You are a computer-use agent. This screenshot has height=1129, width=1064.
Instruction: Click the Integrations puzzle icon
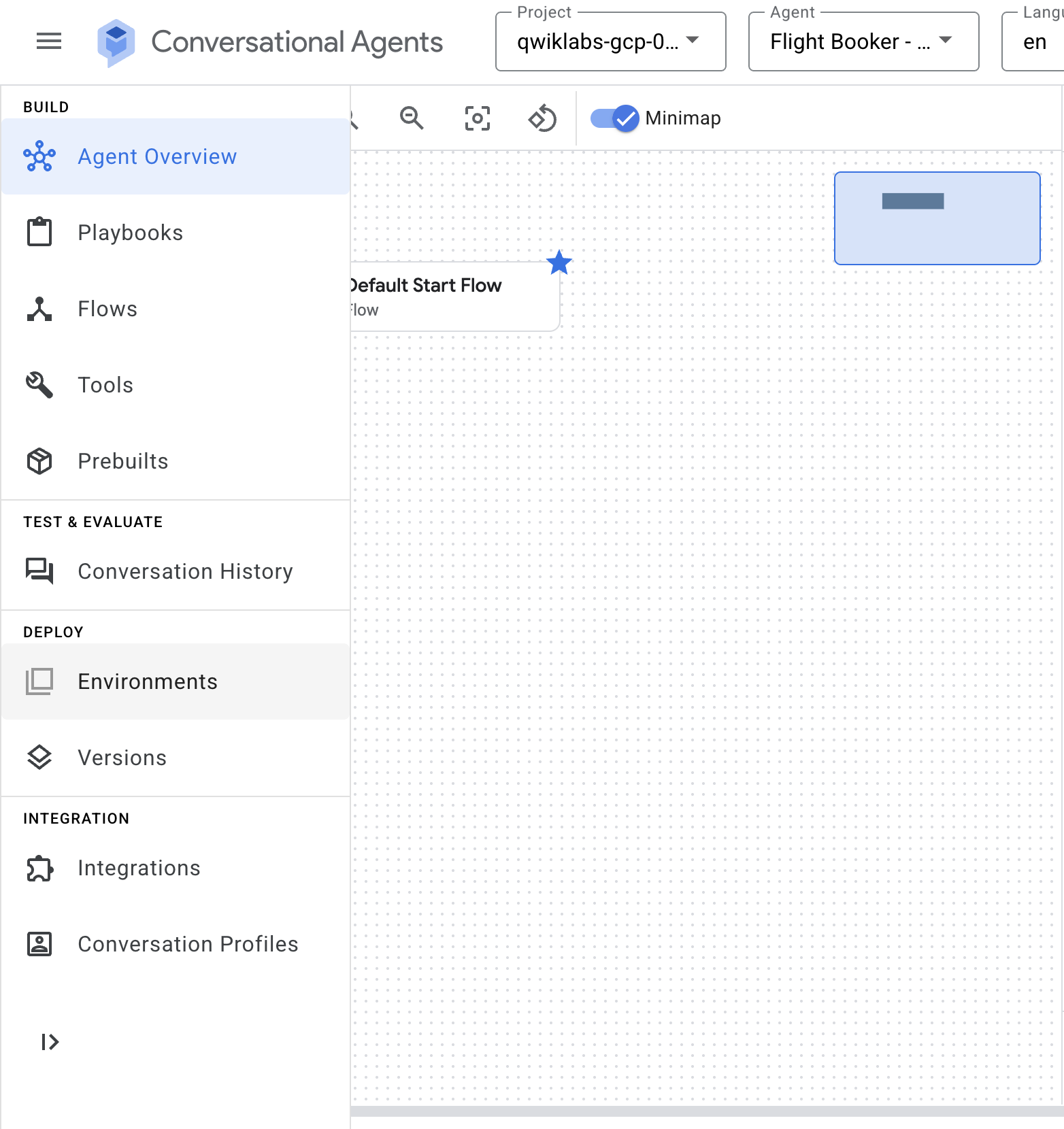click(x=39, y=868)
